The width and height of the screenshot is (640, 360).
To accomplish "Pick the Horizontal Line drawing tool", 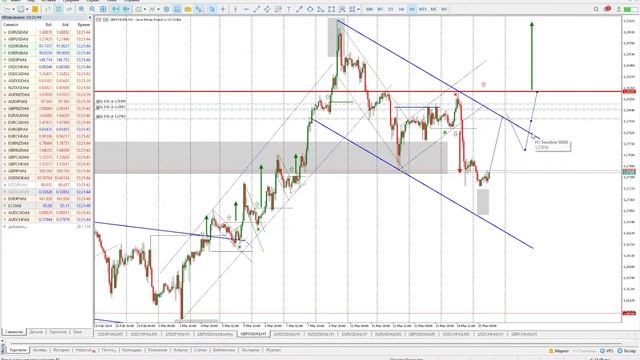I will pyautogui.click(x=246, y=9).
